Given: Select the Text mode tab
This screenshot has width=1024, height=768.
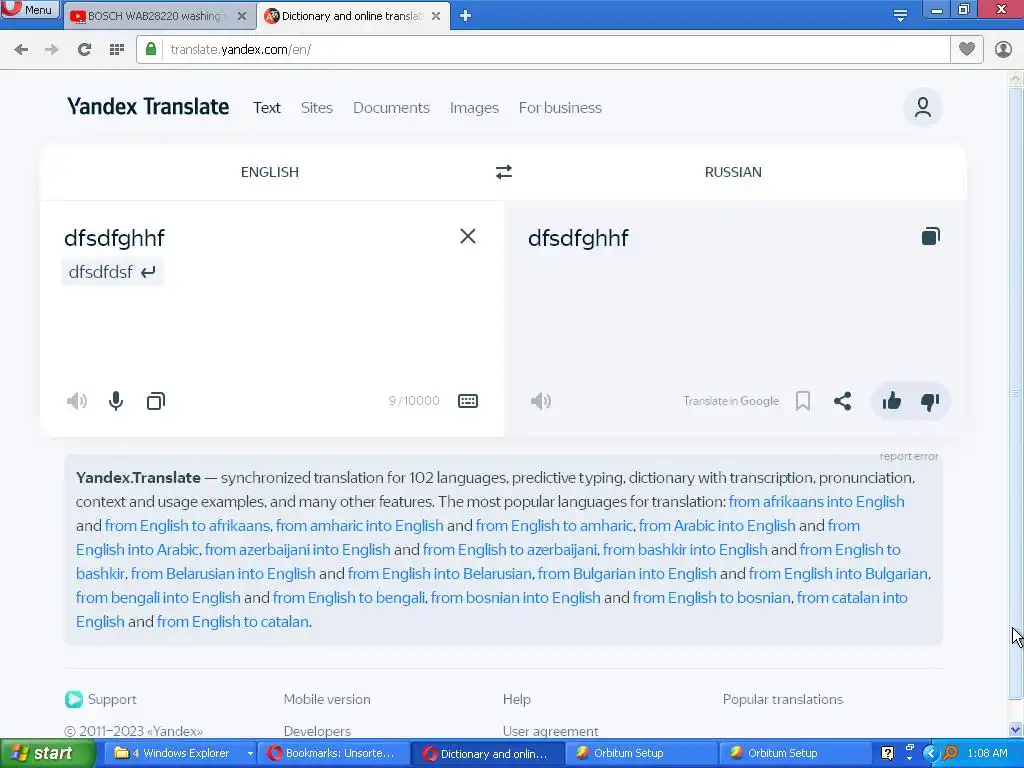Looking at the screenshot, I should (266, 108).
